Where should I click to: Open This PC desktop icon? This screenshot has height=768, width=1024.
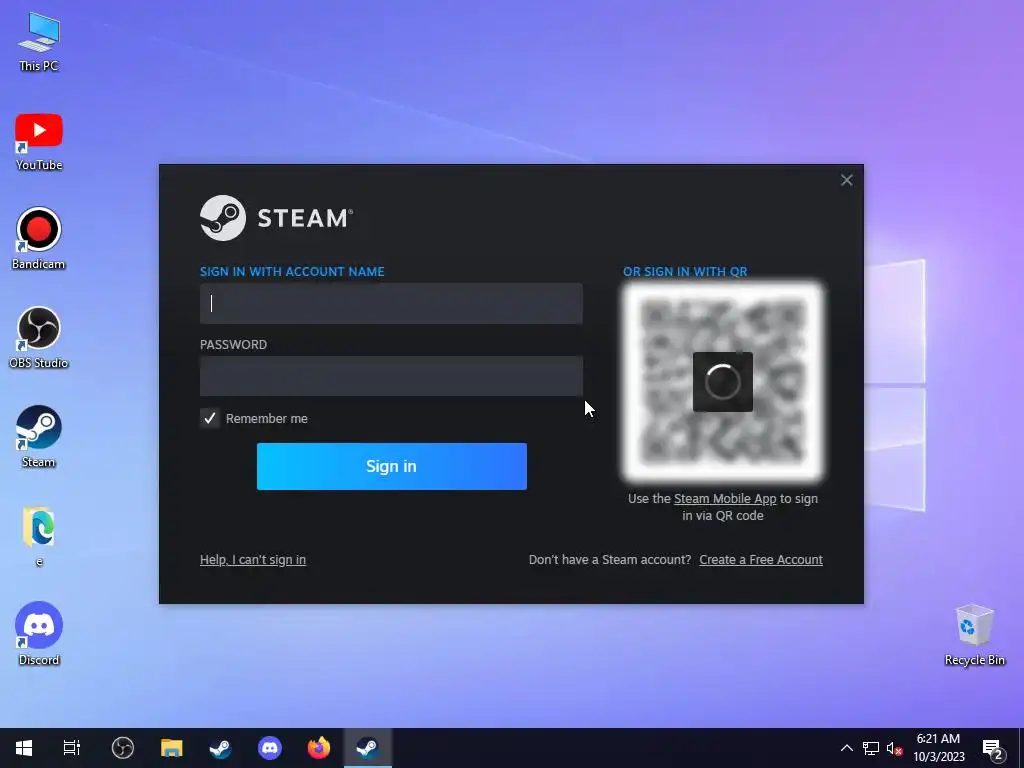click(39, 40)
